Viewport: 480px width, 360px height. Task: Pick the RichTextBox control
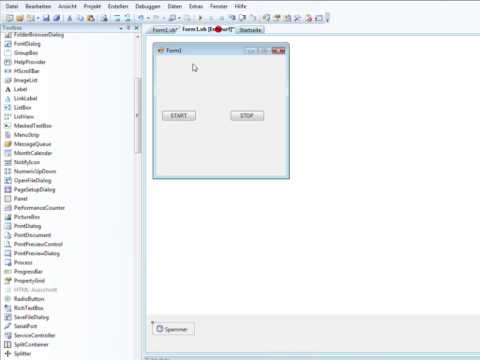[28, 308]
